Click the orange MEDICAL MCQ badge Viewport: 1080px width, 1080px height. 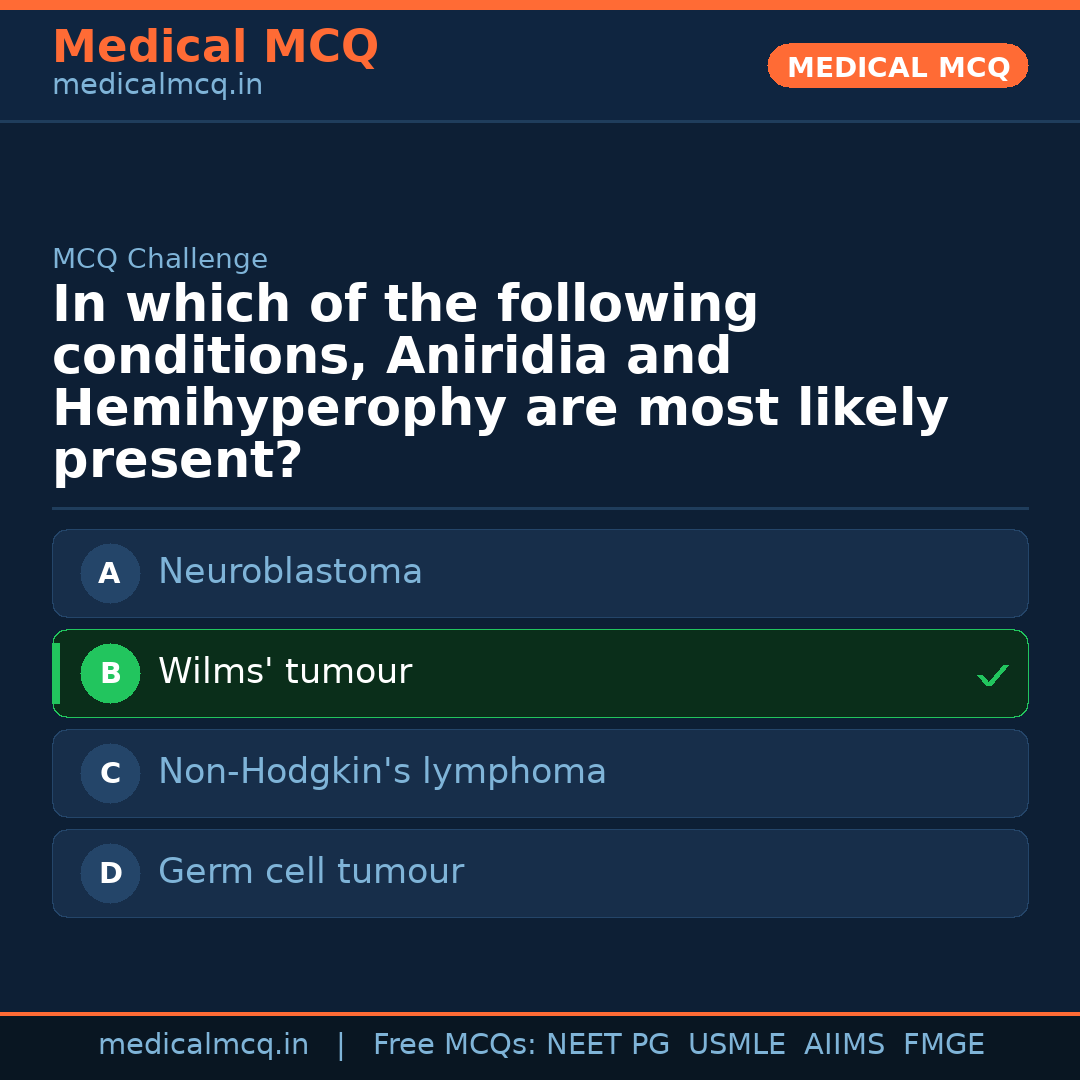tap(897, 67)
